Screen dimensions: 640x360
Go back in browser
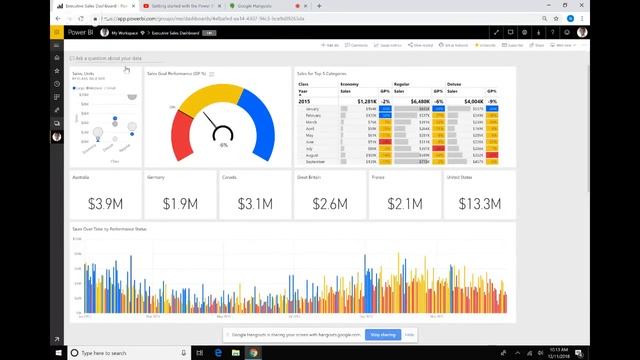(58, 19)
